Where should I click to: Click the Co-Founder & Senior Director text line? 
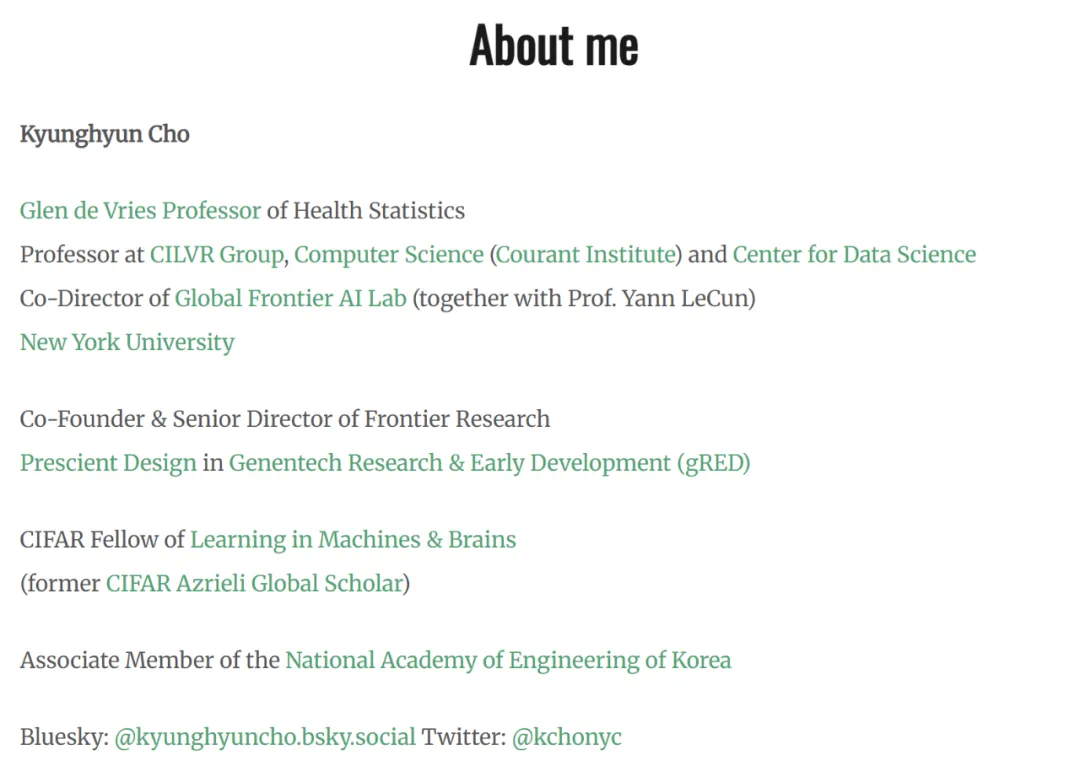[x=285, y=419]
